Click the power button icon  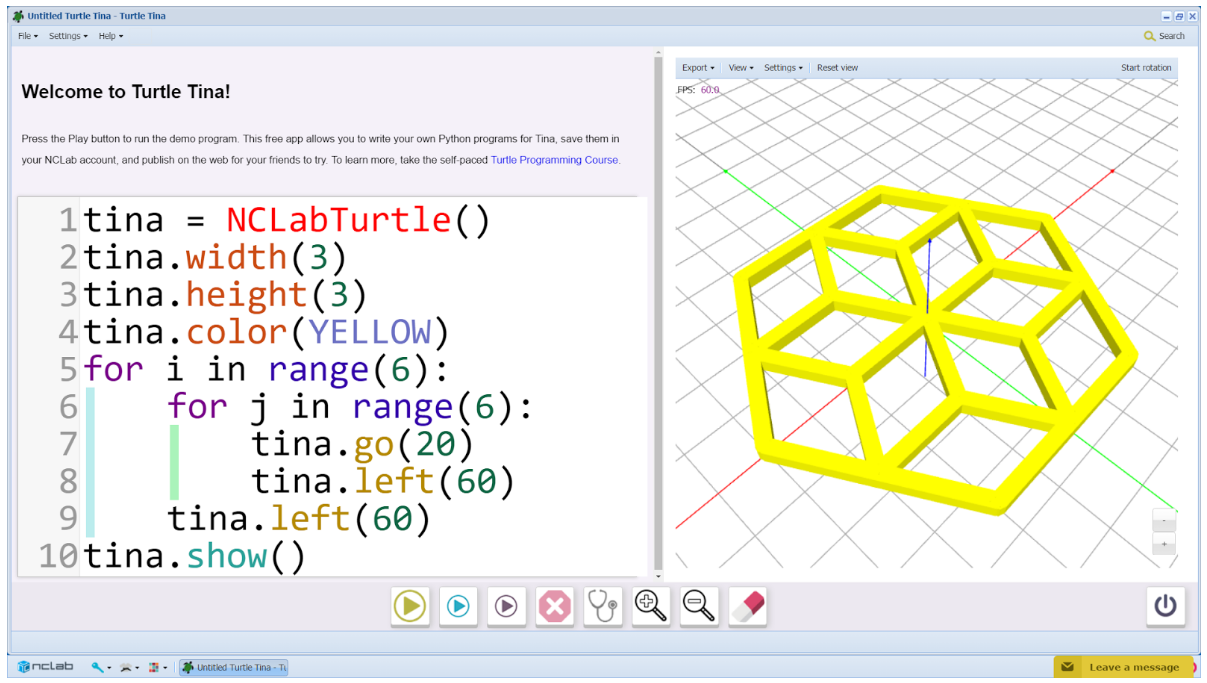[x=1165, y=606]
